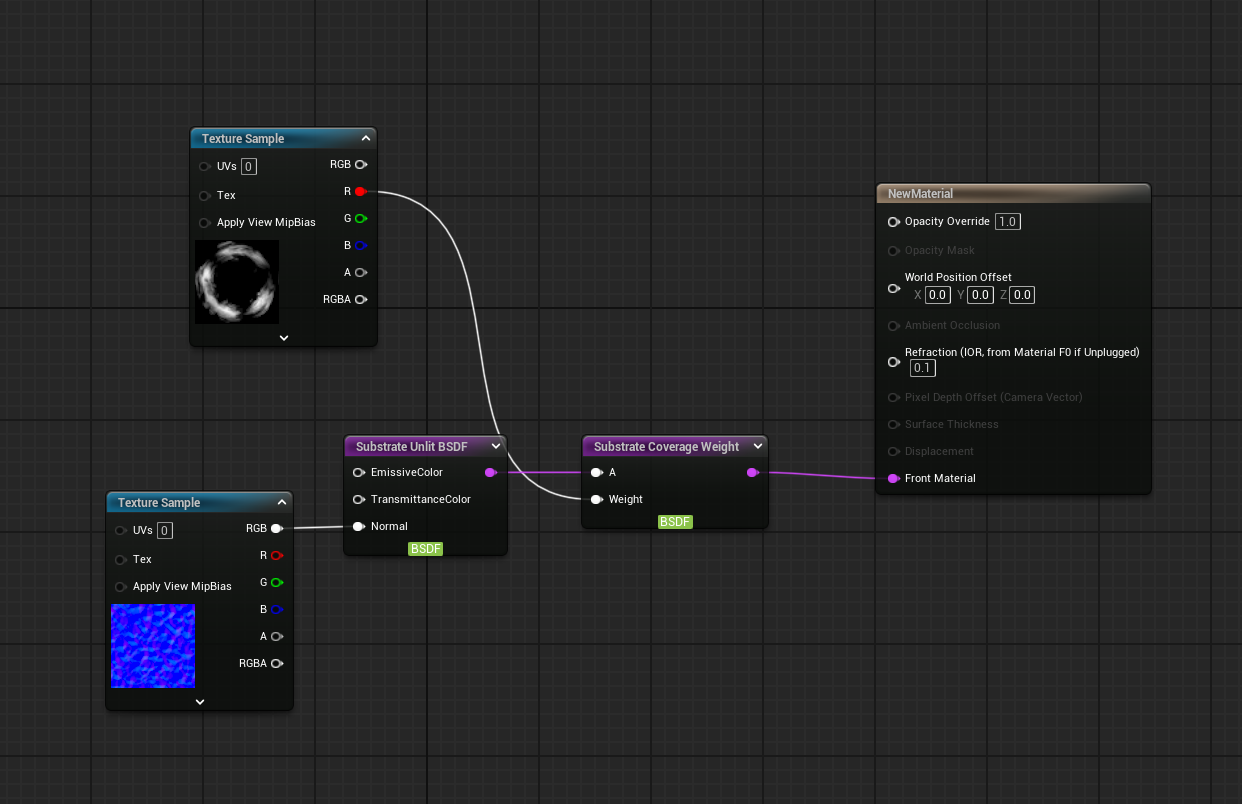Collapse the top Texture Sample node header arrow
The height and width of the screenshot is (804, 1242).
click(x=366, y=139)
